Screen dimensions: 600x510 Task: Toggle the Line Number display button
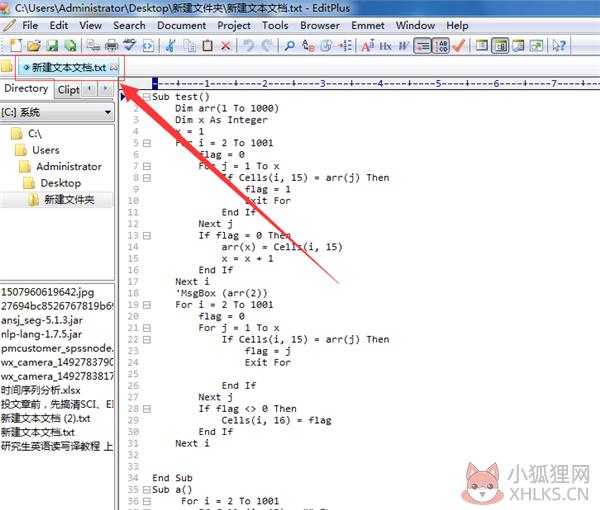click(x=441, y=46)
